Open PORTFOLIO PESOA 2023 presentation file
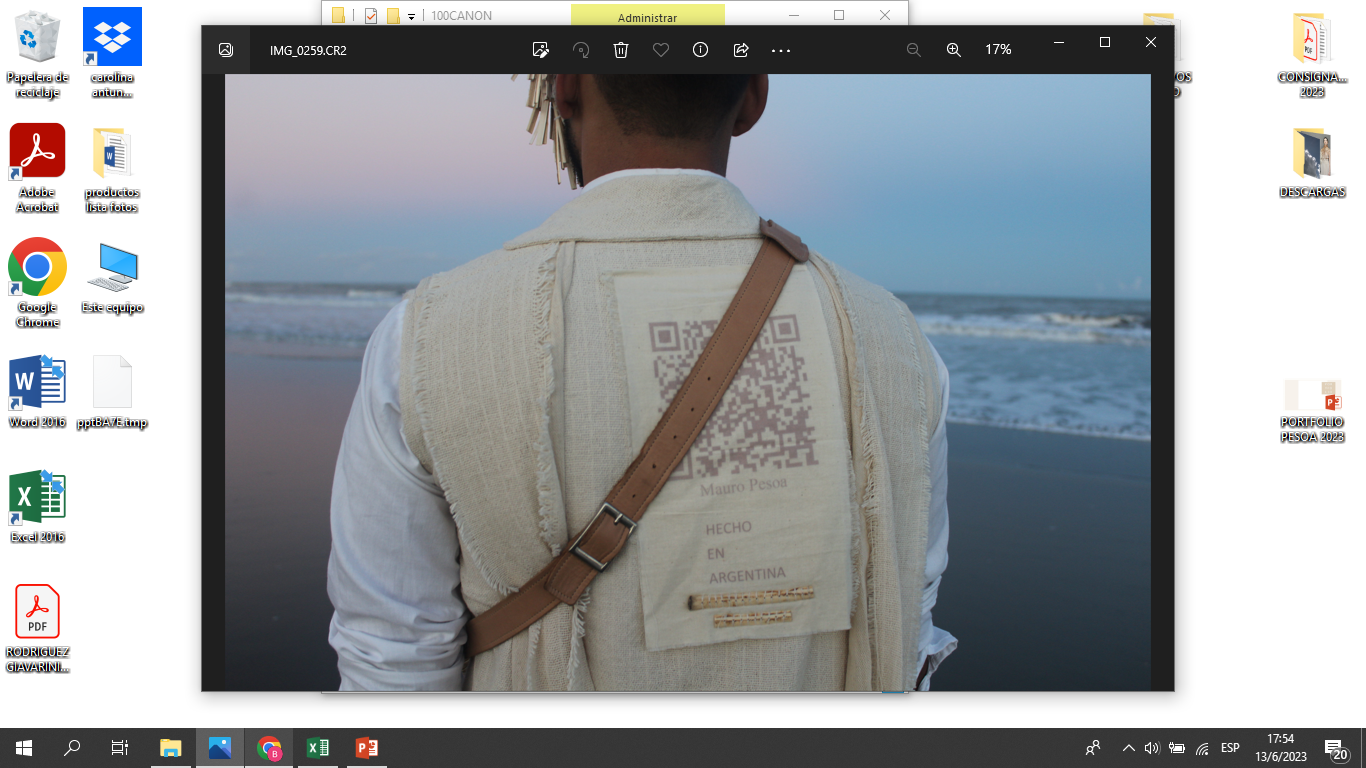1366x768 pixels. [x=1312, y=410]
